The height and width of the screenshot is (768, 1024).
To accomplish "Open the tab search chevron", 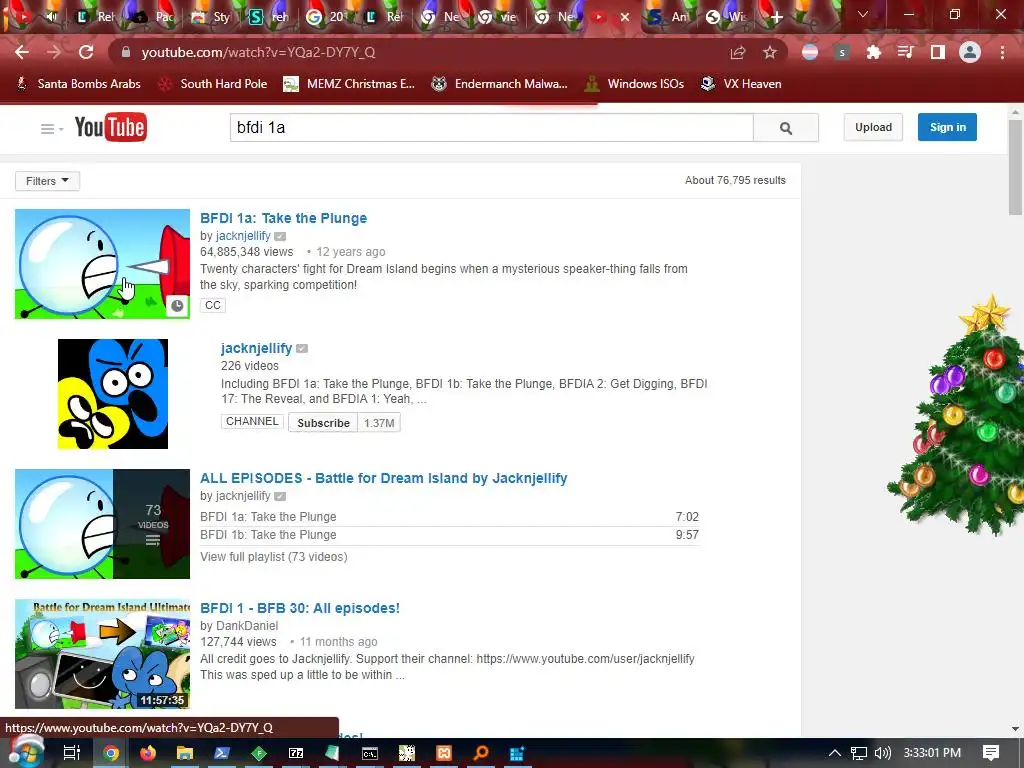I will tap(863, 14).
